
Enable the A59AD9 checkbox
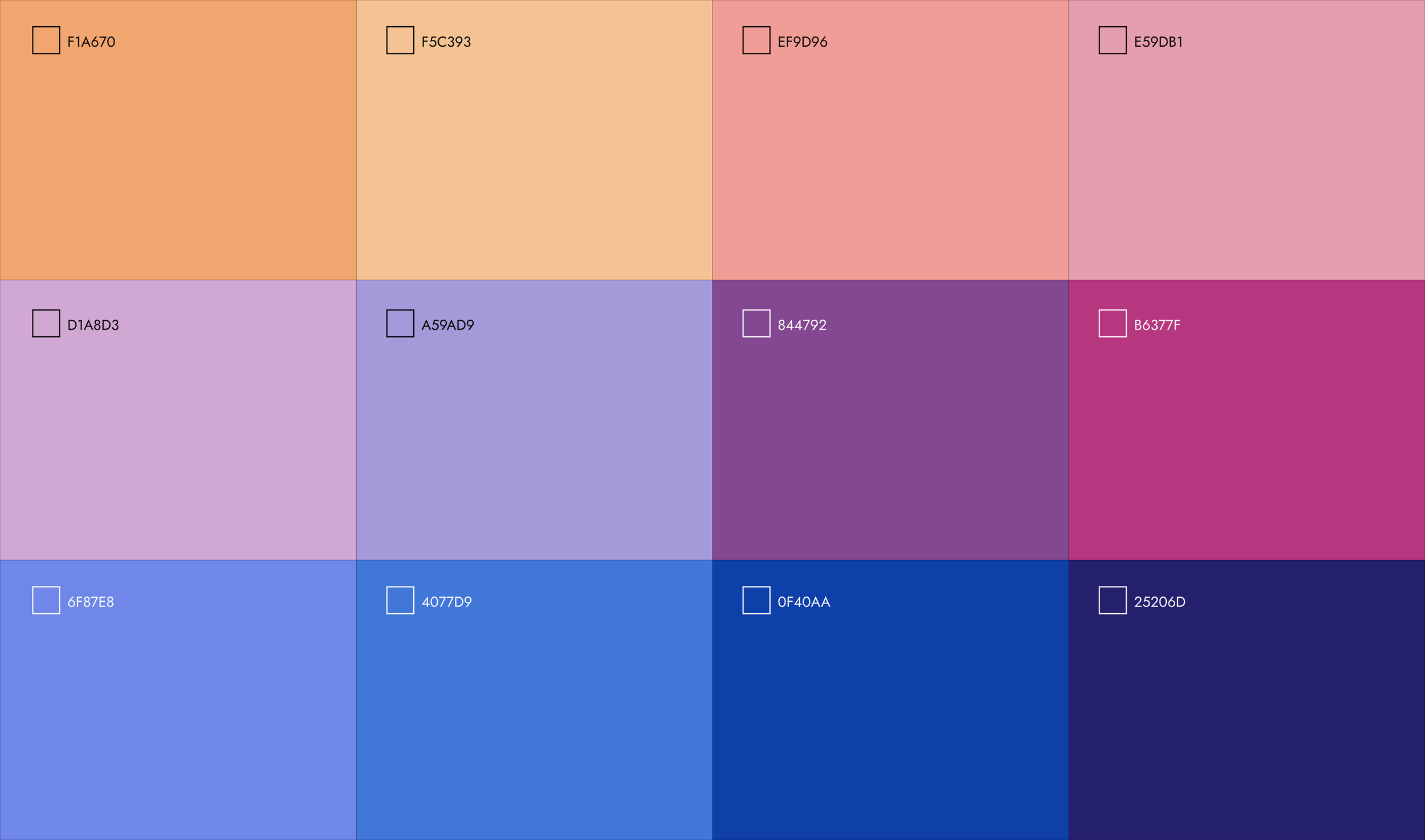400,324
